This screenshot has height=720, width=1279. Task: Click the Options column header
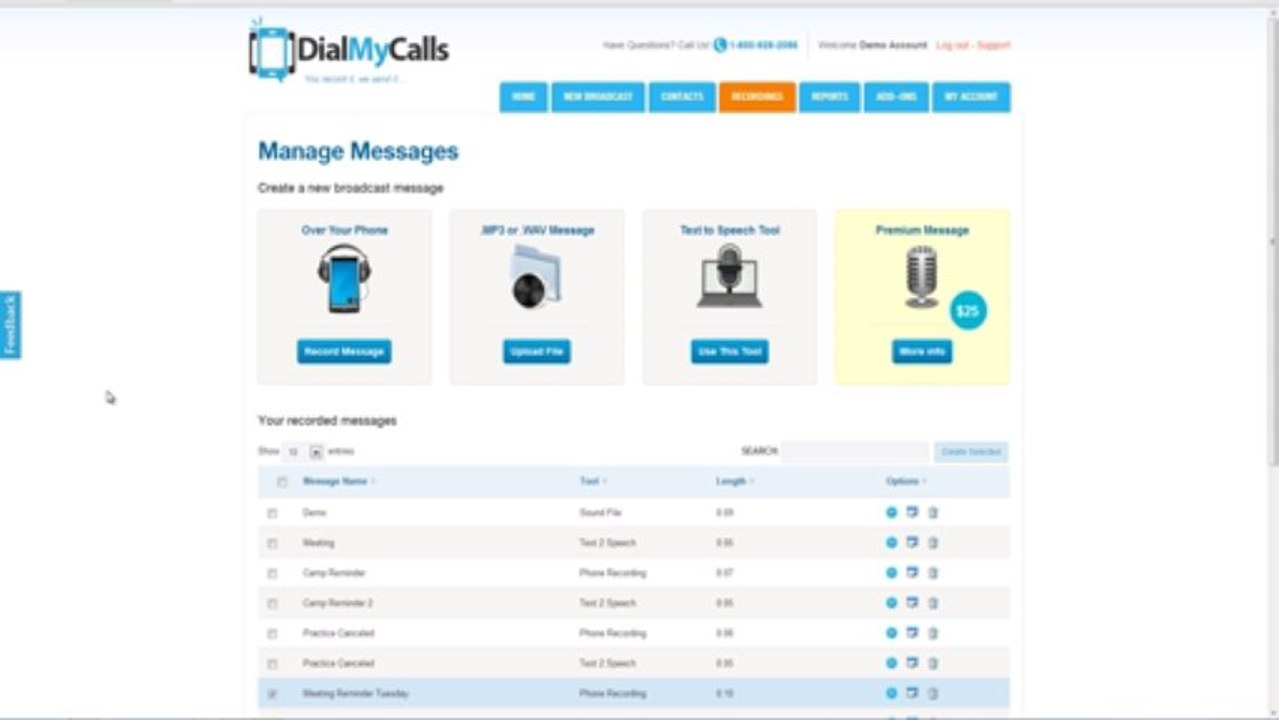tap(906, 481)
